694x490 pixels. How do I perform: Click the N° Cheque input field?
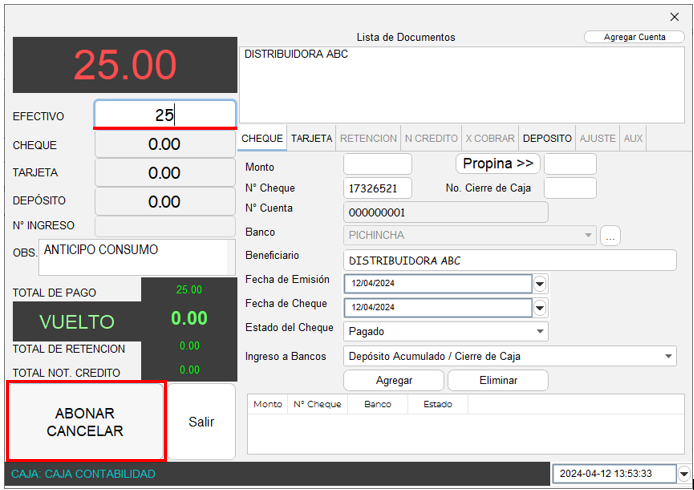[377, 188]
